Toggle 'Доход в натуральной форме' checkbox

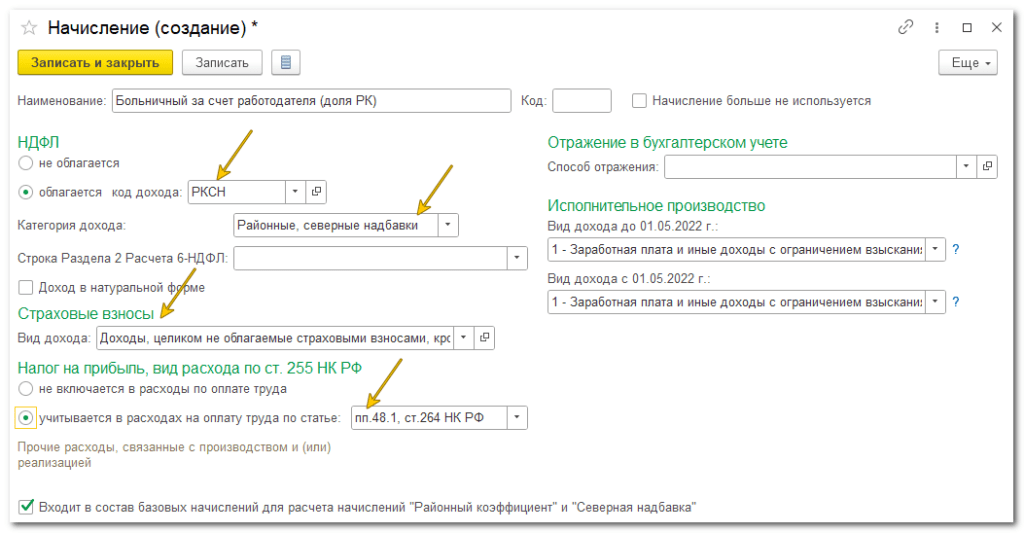(x=25, y=288)
